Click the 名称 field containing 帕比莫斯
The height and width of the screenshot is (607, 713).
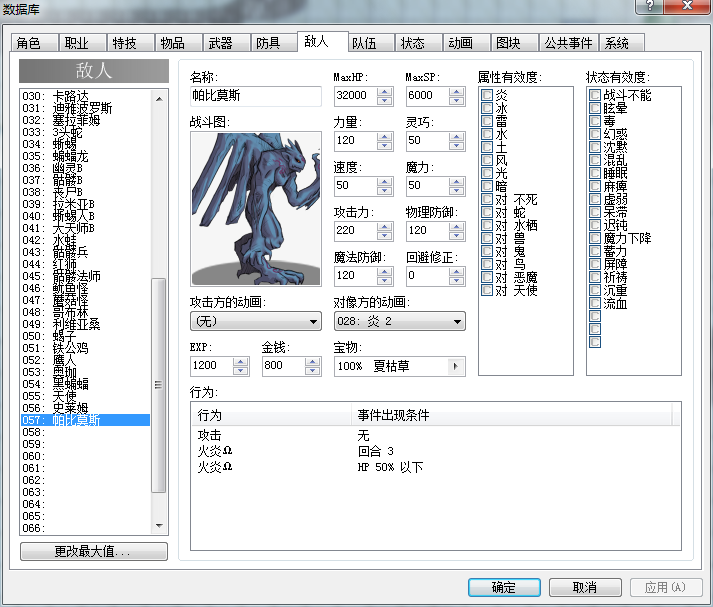tap(256, 96)
